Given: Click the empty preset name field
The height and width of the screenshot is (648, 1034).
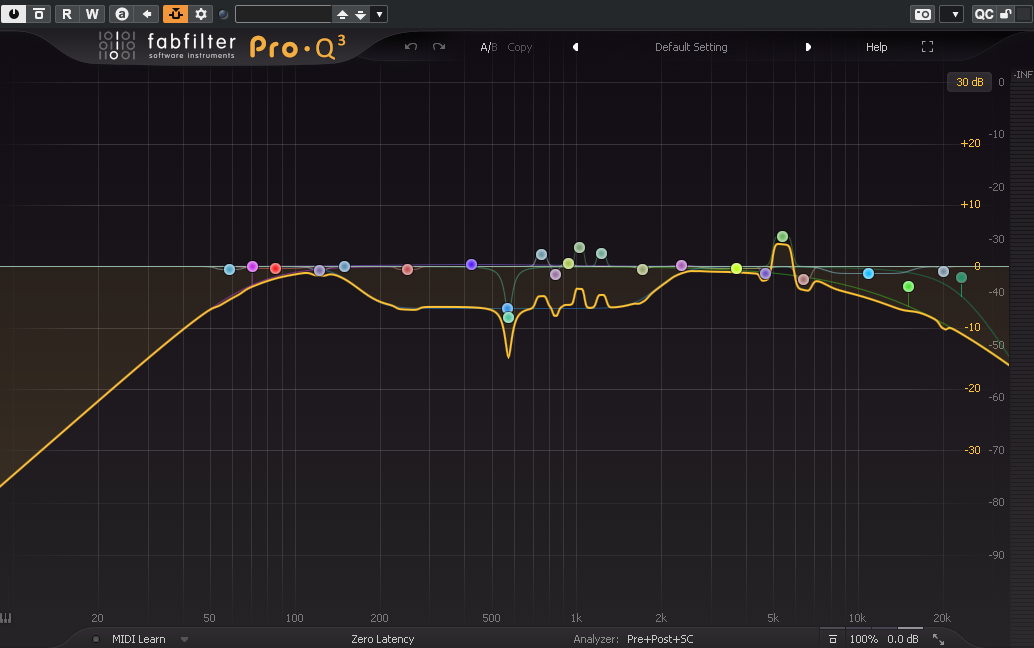Looking at the screenshot, I should 284,14.
